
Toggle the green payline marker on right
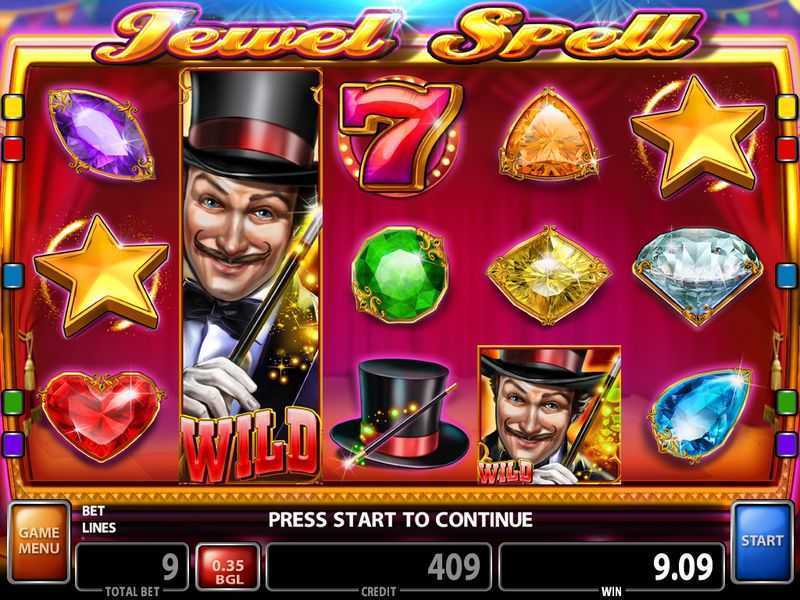786,403
